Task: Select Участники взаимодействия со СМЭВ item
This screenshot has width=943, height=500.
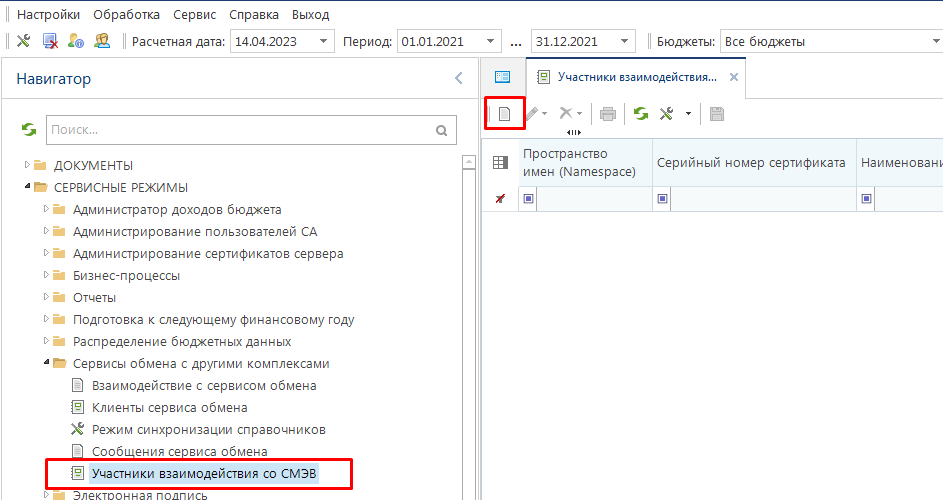Action: coord(204,474)
